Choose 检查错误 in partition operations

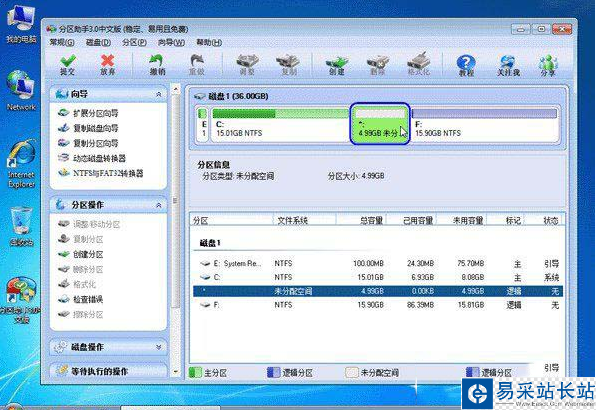point(81,299)
